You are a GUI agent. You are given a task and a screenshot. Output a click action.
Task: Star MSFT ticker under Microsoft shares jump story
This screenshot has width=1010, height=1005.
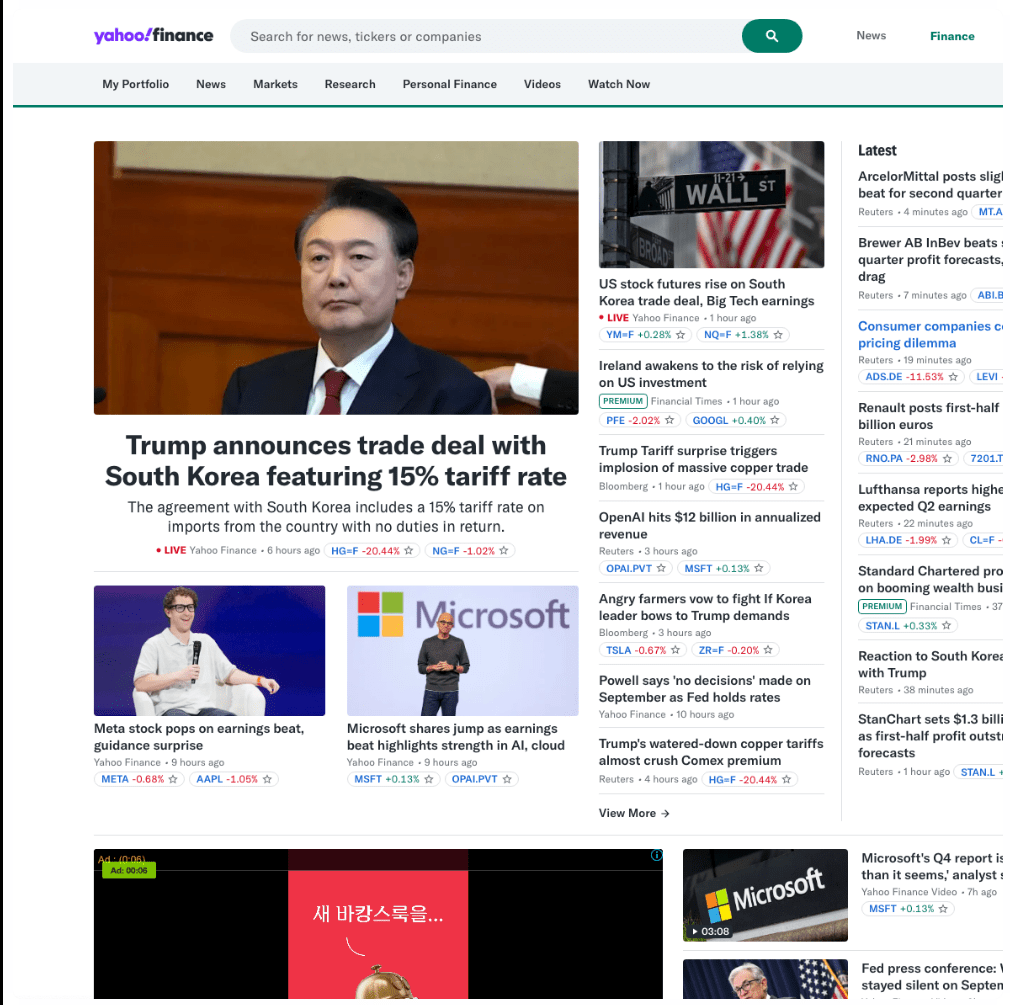(428, 779)
